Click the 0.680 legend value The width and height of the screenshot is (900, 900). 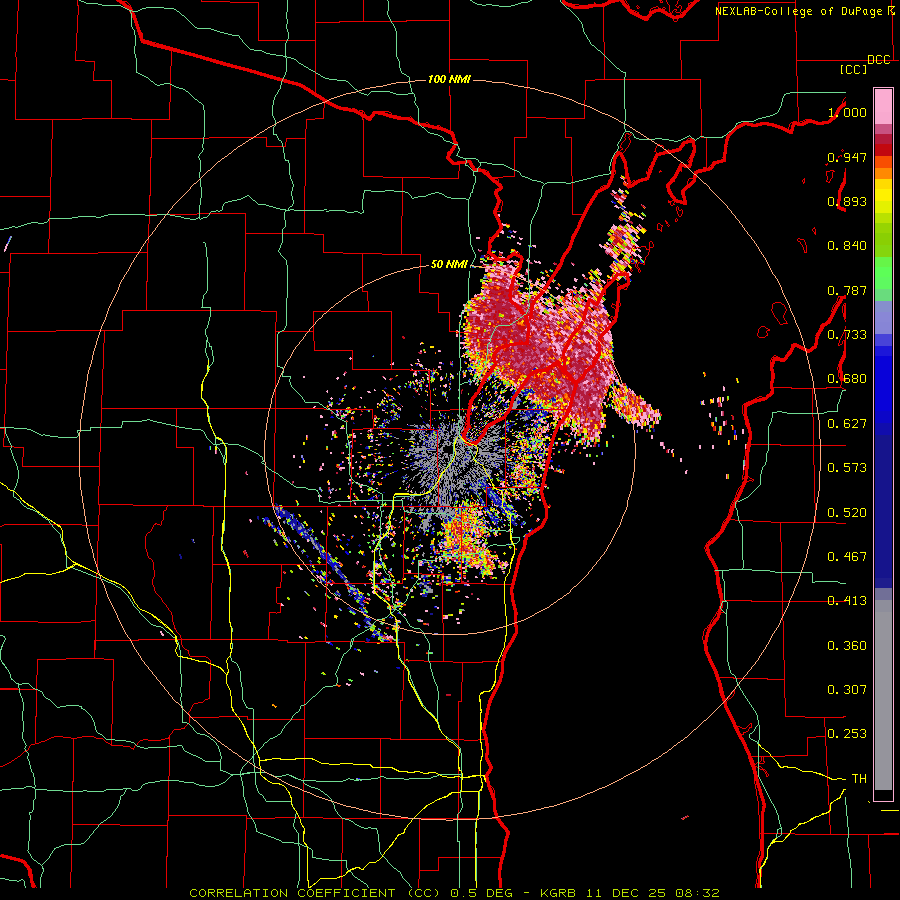click(847, 379)
